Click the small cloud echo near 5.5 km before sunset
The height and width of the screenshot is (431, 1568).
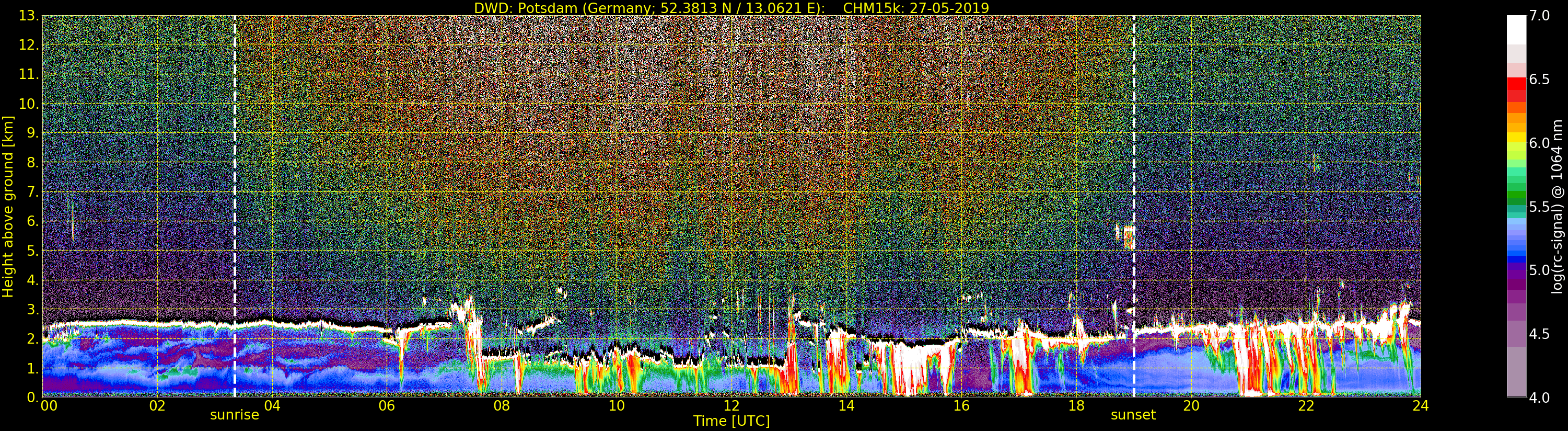point(1128,237)
